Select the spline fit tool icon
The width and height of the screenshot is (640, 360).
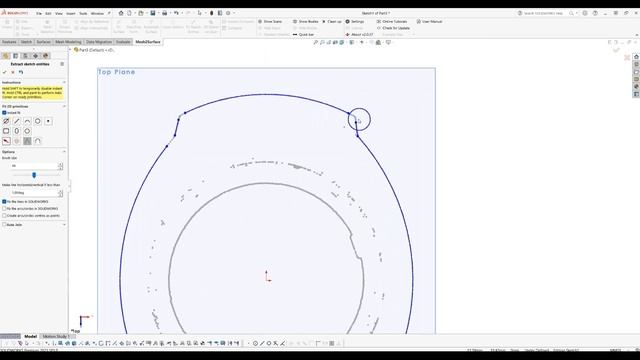click(38, 141)
